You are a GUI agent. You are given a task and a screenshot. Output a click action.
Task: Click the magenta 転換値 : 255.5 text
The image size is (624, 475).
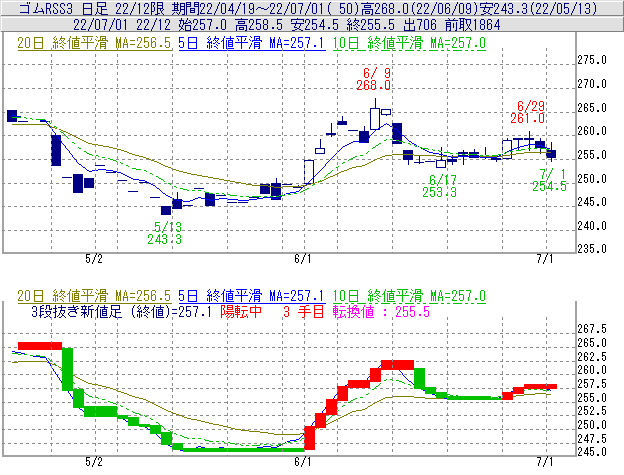tap(381, 311)
